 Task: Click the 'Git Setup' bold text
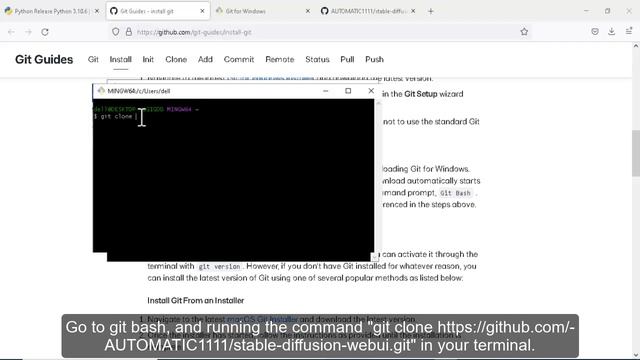click(x=421, y=94)
